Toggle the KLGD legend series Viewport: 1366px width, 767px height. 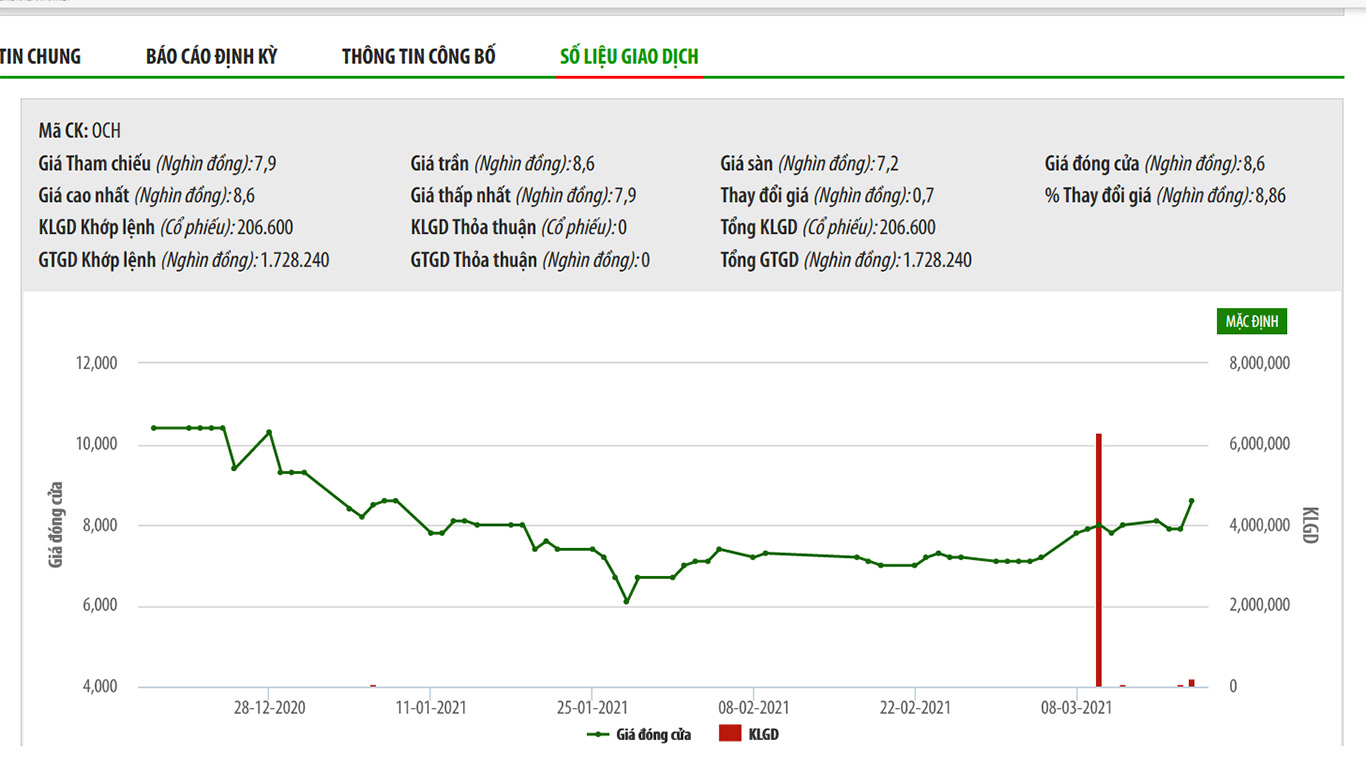763,734
